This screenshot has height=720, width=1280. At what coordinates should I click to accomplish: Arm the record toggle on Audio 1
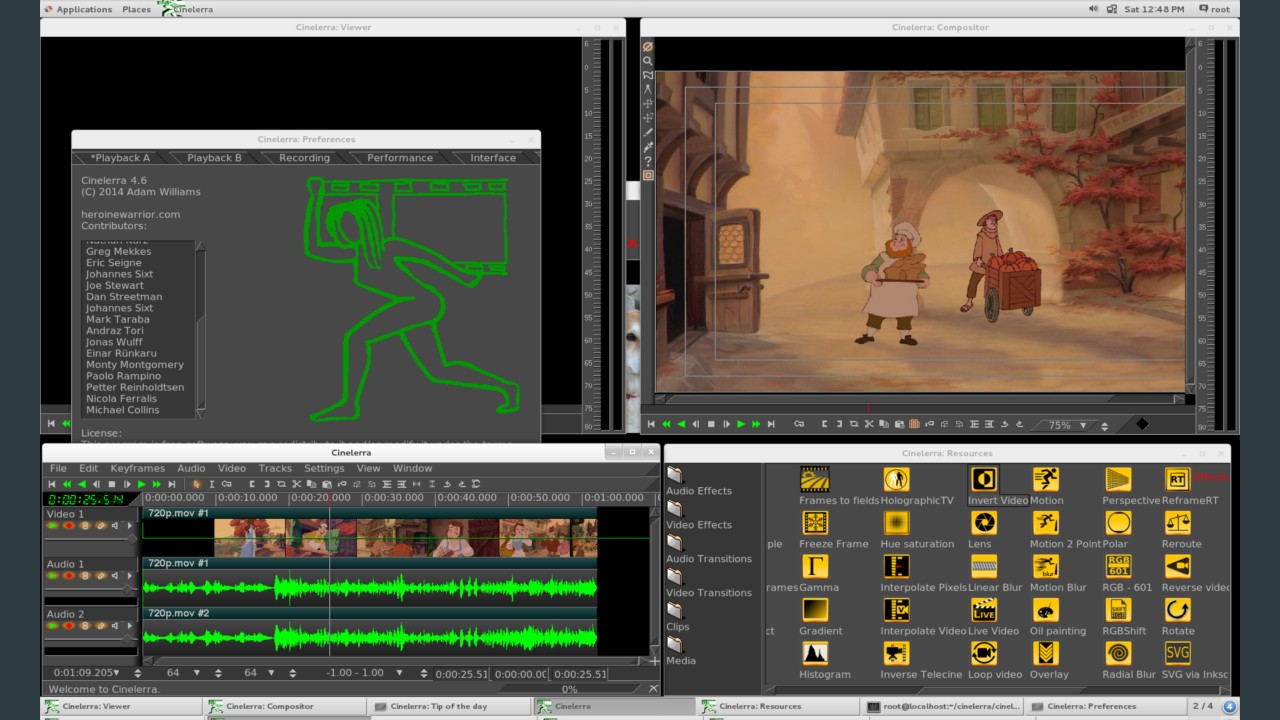69,575
